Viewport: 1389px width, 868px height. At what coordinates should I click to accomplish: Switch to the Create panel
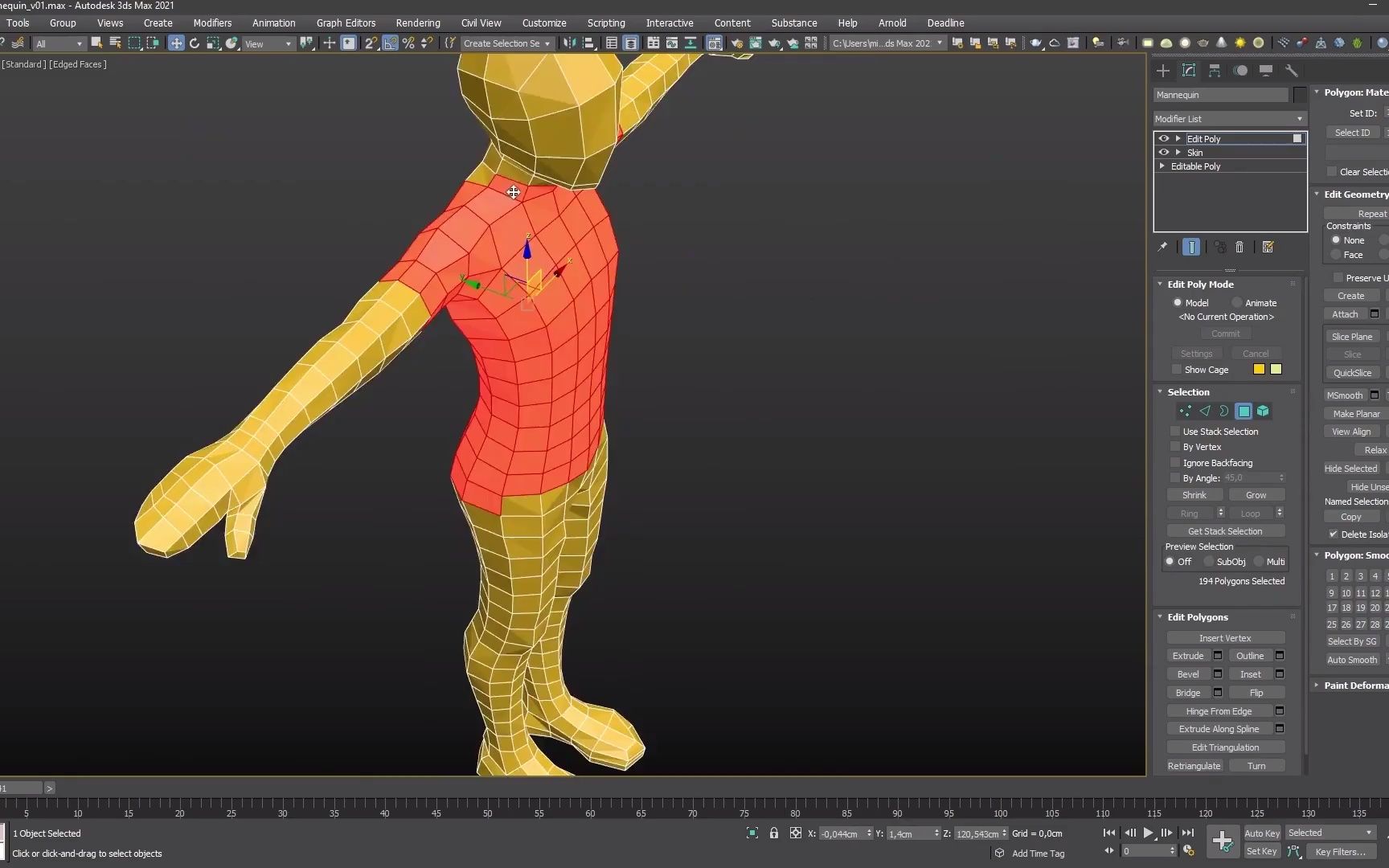coord(1162,71)
